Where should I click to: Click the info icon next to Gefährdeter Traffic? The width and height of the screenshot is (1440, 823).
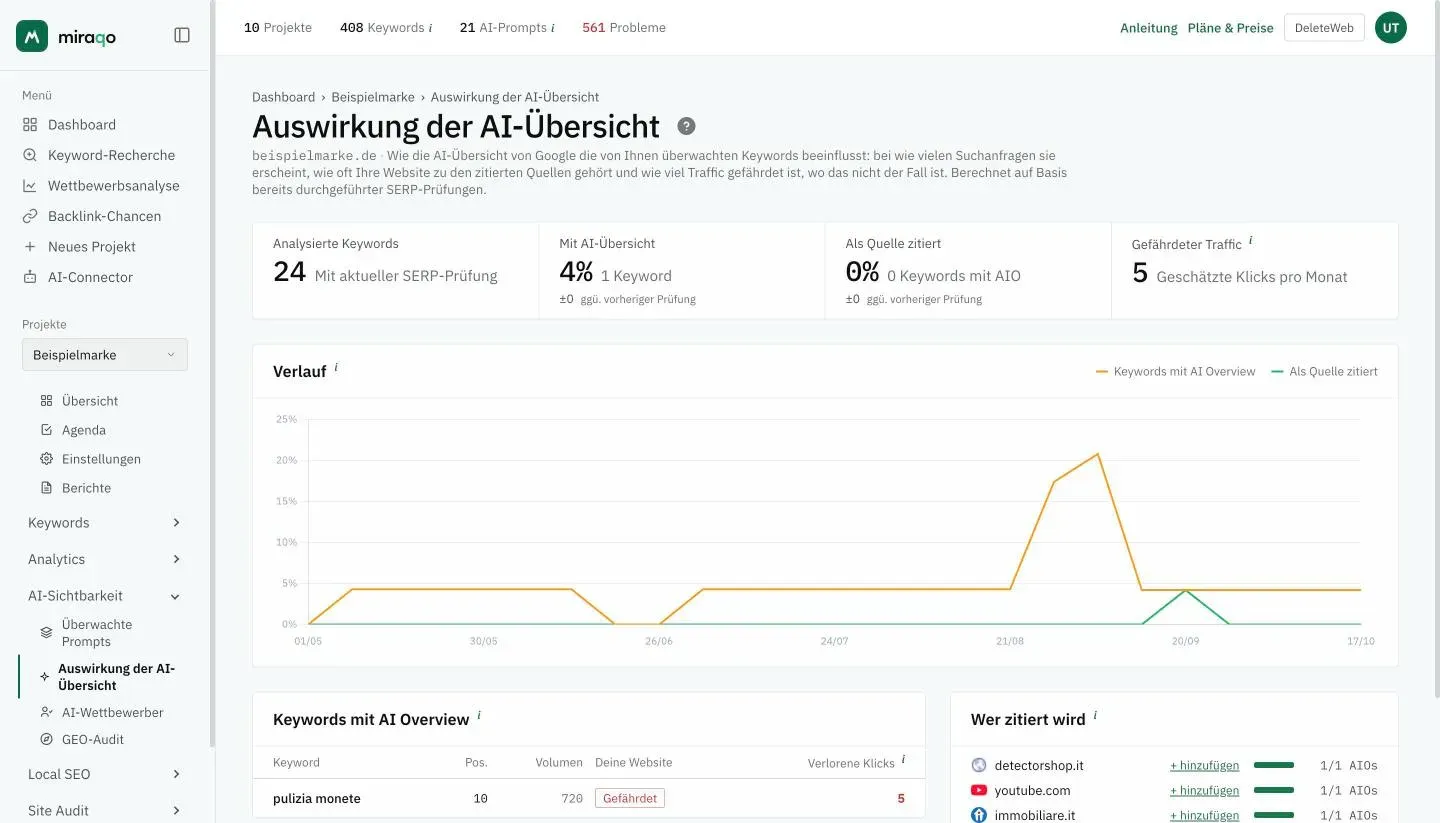click(1251, 241)
